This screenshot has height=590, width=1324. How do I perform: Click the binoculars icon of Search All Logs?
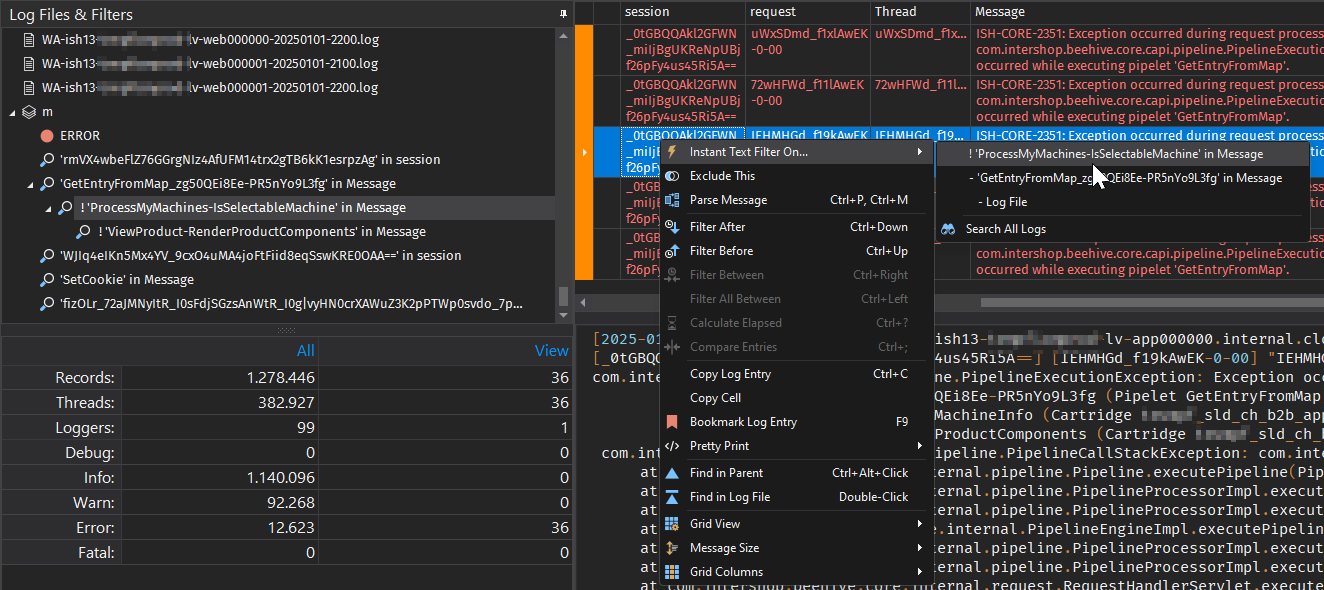(949, 229)
